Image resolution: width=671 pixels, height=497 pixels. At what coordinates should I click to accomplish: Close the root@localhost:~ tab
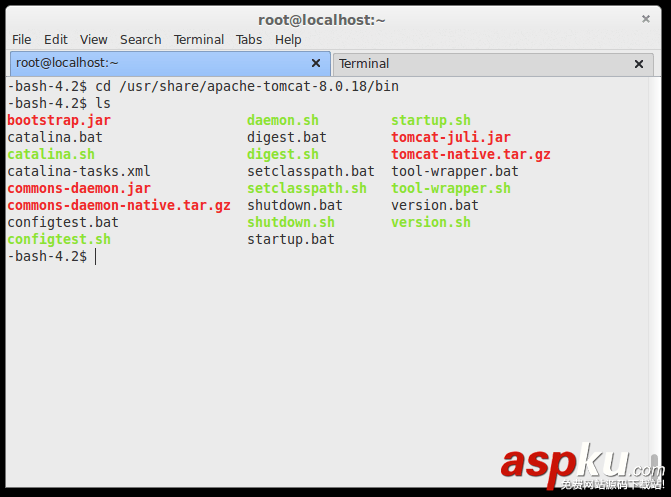tap(316, 63)
